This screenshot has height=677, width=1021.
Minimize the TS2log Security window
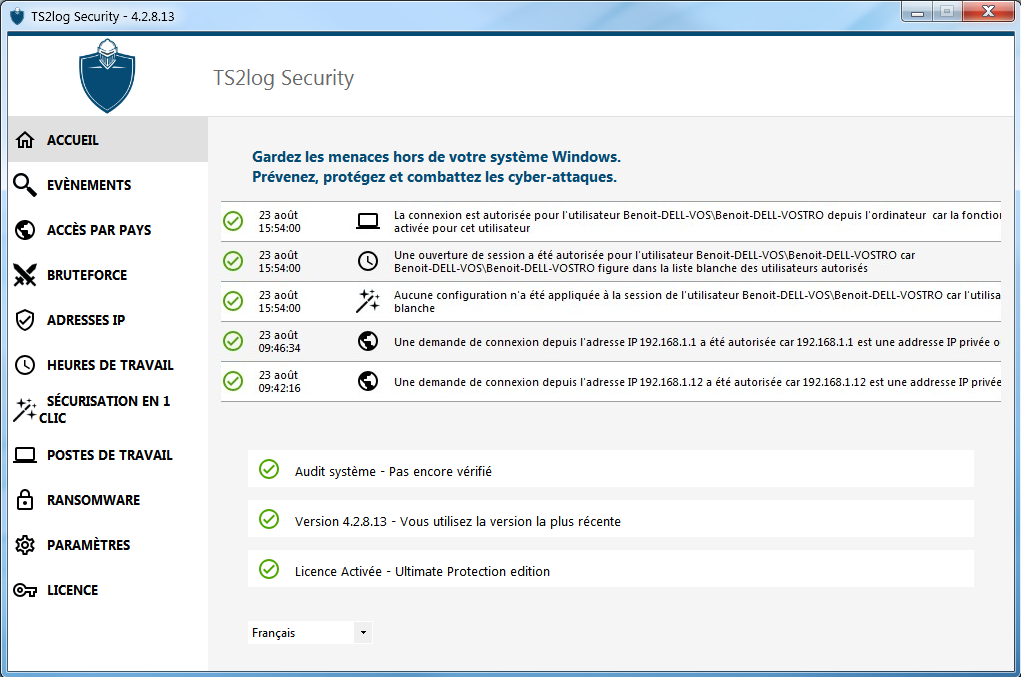pyautogui.click(x=917, y=12)
